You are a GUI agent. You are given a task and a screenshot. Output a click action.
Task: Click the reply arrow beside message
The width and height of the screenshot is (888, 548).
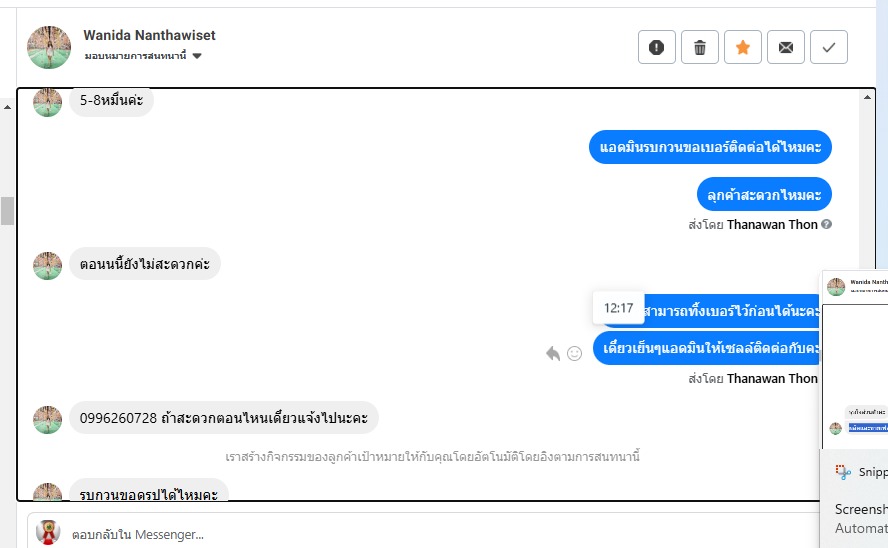pyautogui.click(x=553, y=353)
